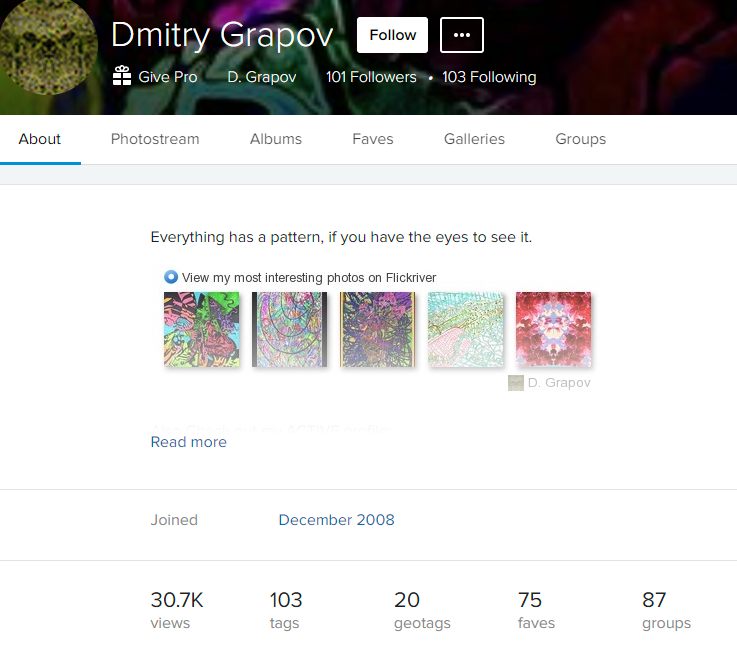Select the About tab
The height and width of the screenshot is (652, 737).
[x=40, y=139]
